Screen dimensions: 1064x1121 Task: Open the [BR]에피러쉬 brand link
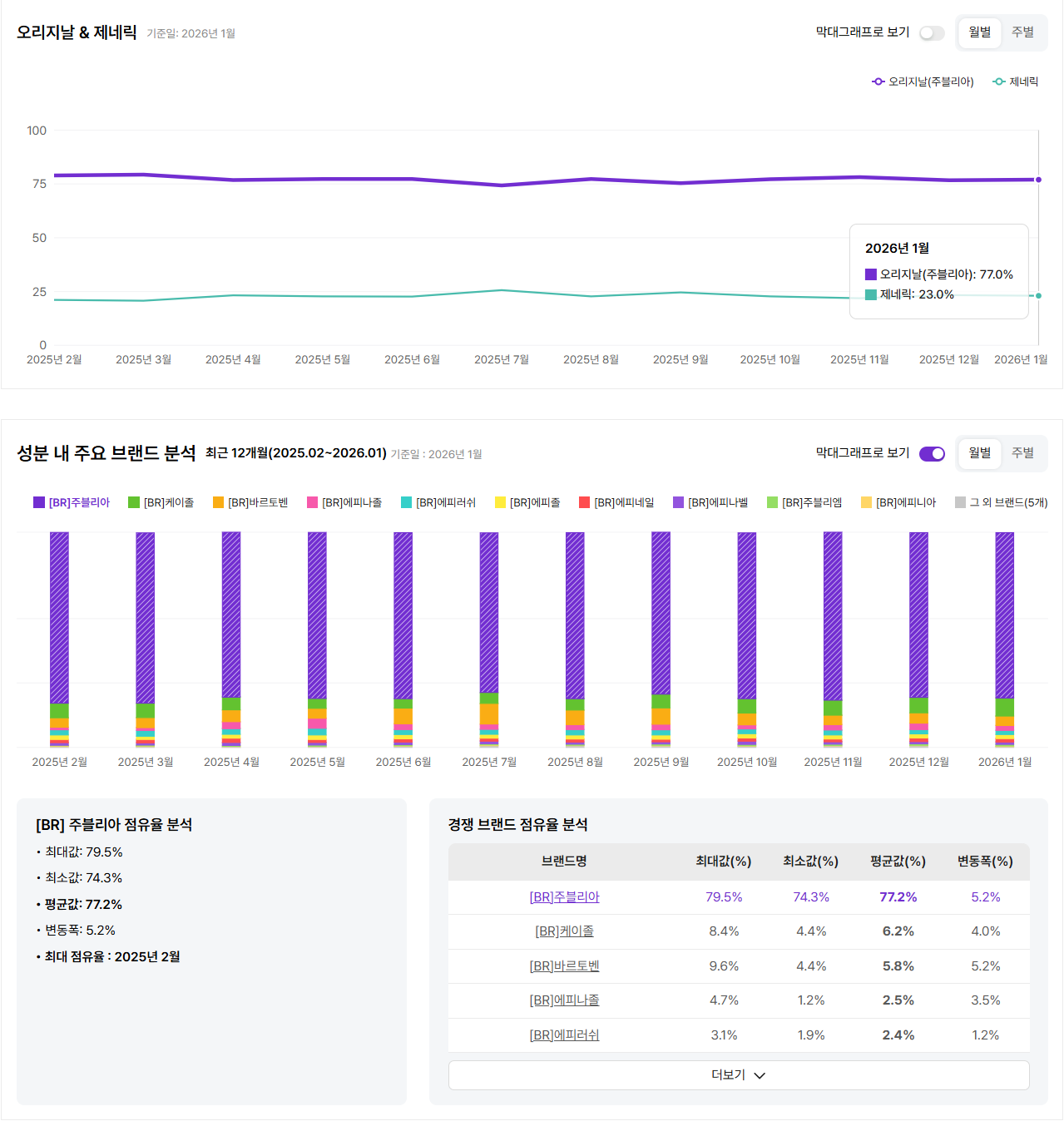[x=564, y=1035]
